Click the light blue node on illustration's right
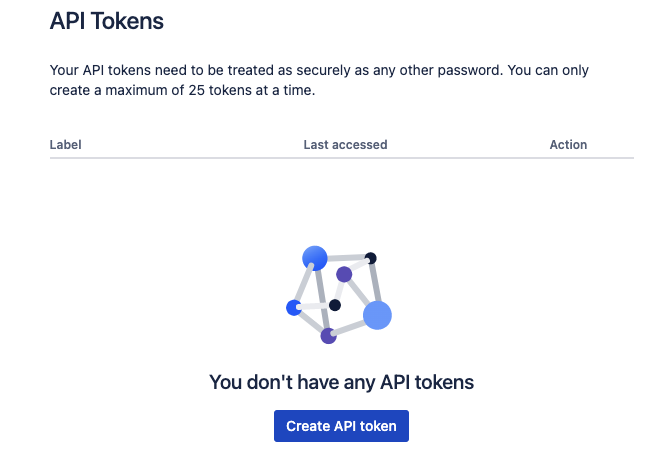670x461 pixels. 377,315
